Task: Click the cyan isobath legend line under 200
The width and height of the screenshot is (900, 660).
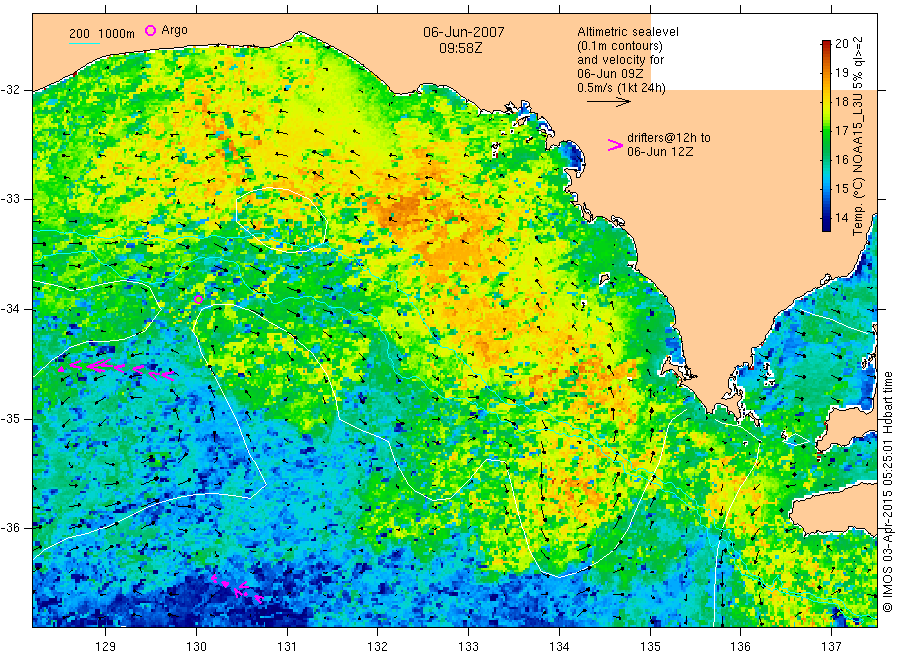Action: coord(84,43)
